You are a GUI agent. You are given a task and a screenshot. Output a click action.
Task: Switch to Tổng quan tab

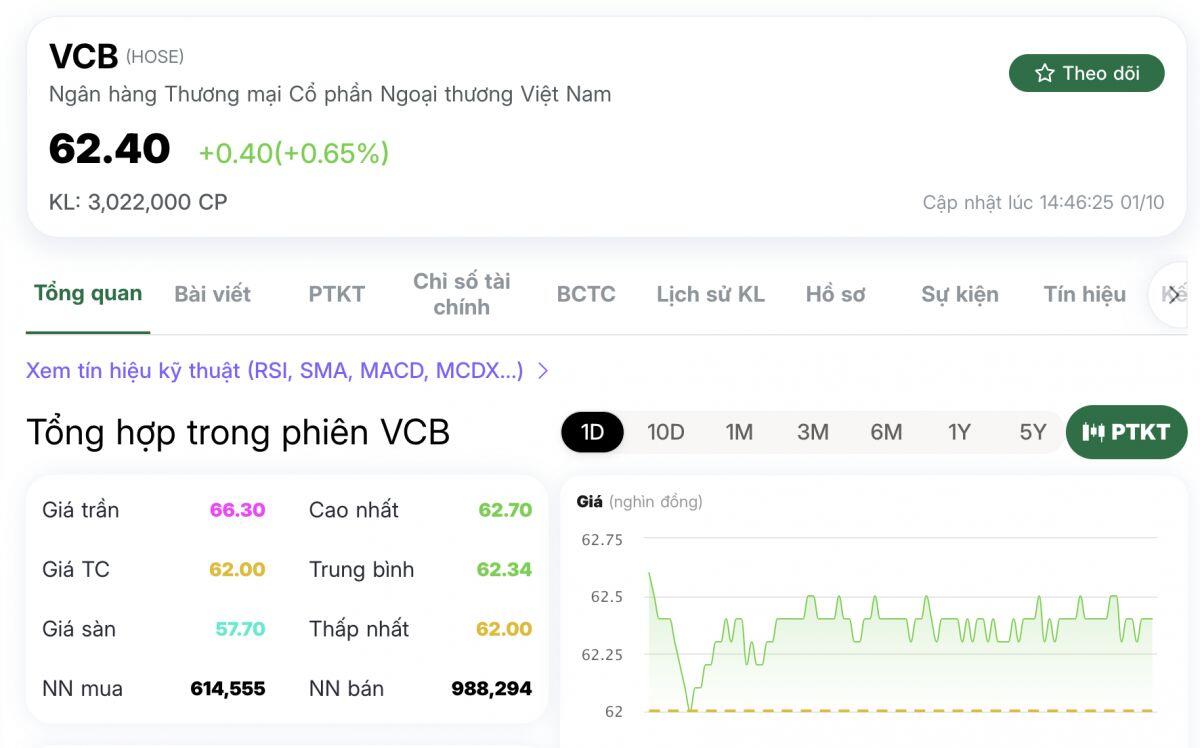tap(88, 293)
